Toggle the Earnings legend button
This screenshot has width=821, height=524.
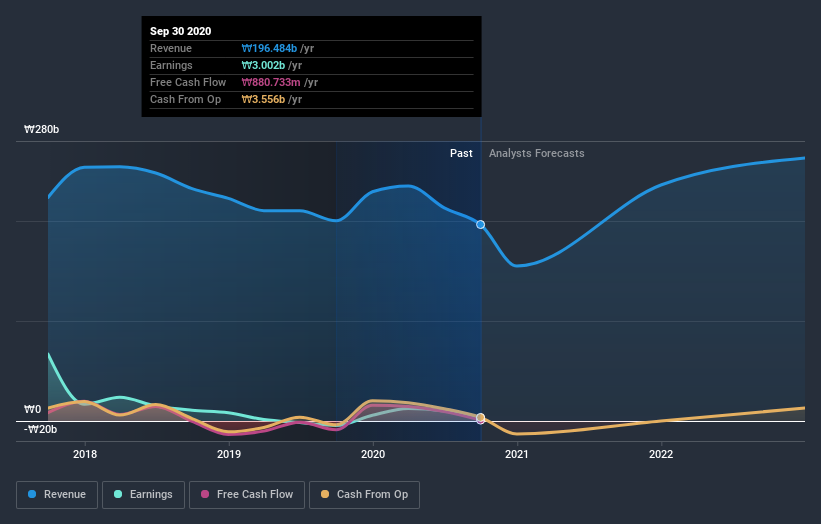[143, 495]
